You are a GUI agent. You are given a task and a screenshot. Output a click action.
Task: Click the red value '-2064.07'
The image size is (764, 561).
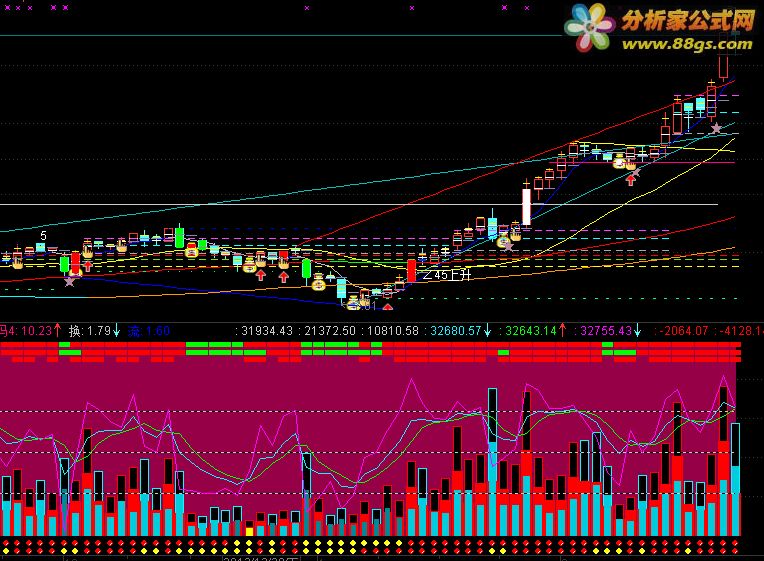(684, 331)
